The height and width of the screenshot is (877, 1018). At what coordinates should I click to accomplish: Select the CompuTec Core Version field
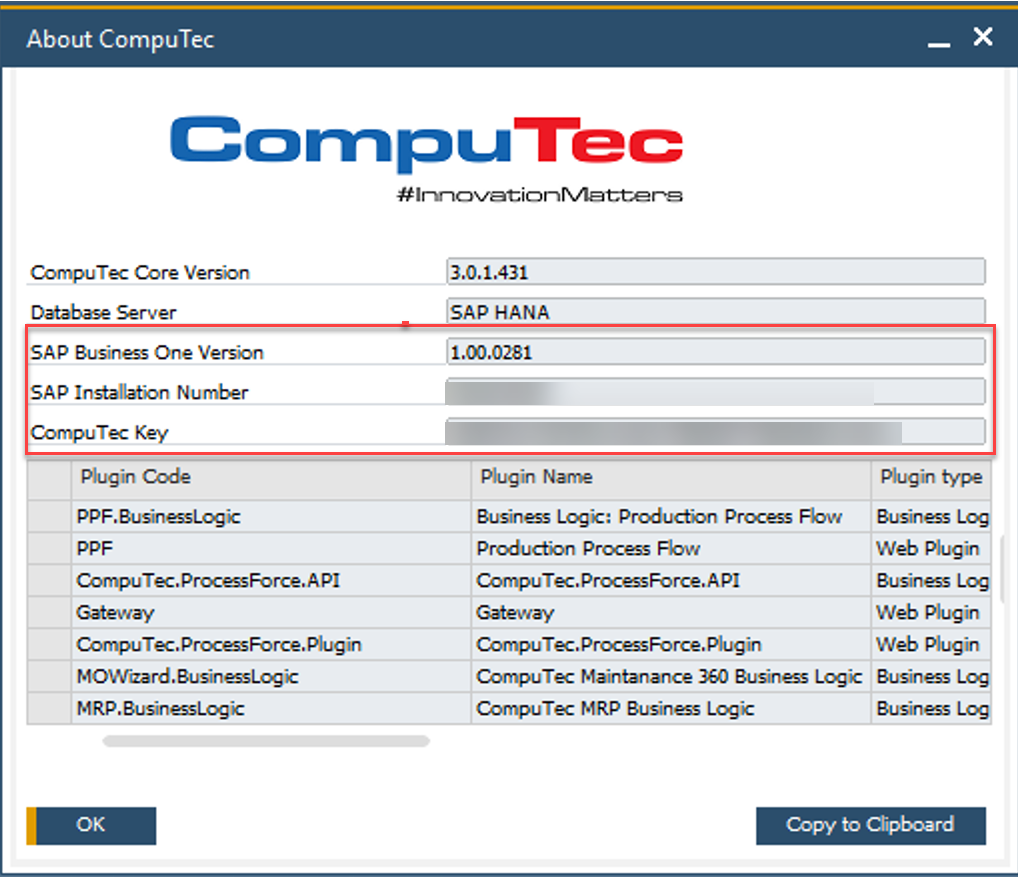pos(715,272)
